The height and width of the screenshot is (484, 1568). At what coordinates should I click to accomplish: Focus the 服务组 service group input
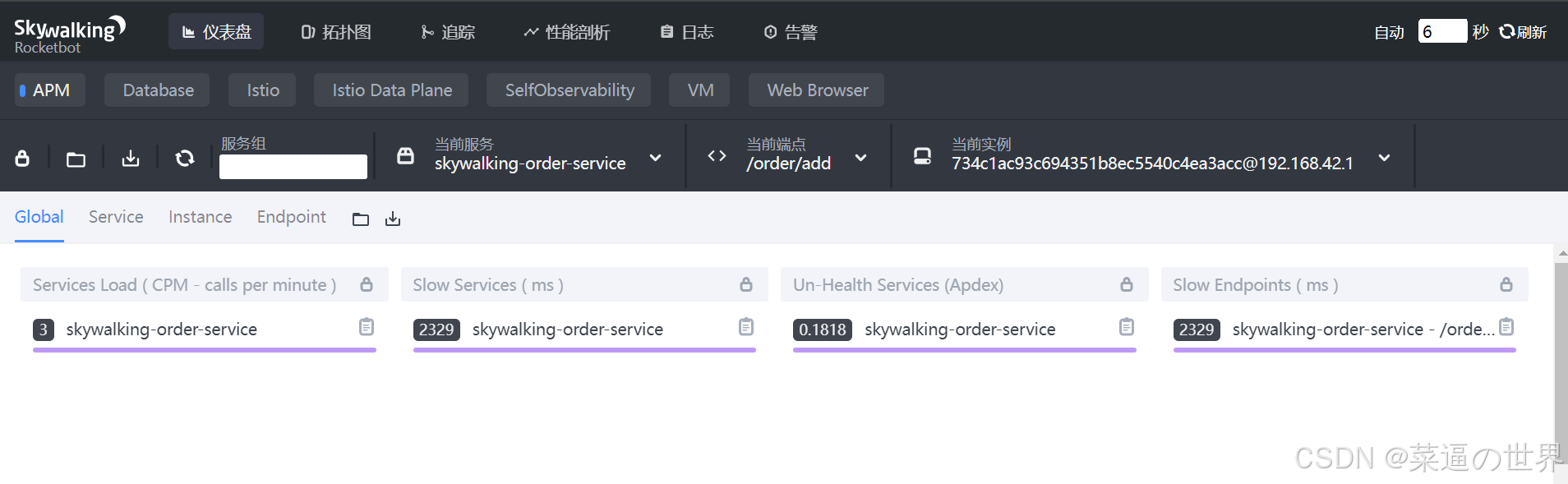tap(293, 167)
